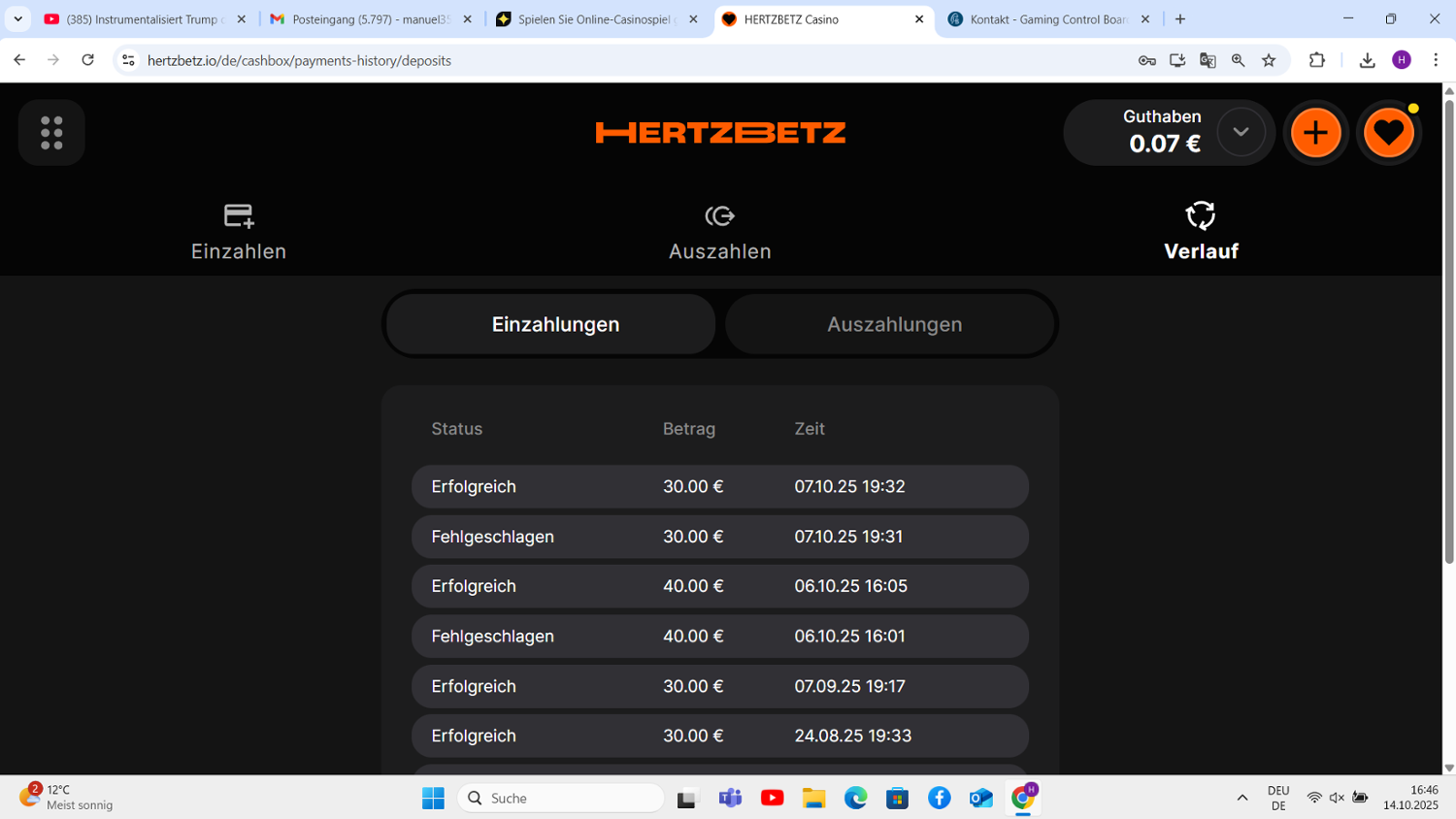Screen dimensions: 1456x819
Task: Open the Chrome tab search dropdown
Action: (x=17, y=19)
